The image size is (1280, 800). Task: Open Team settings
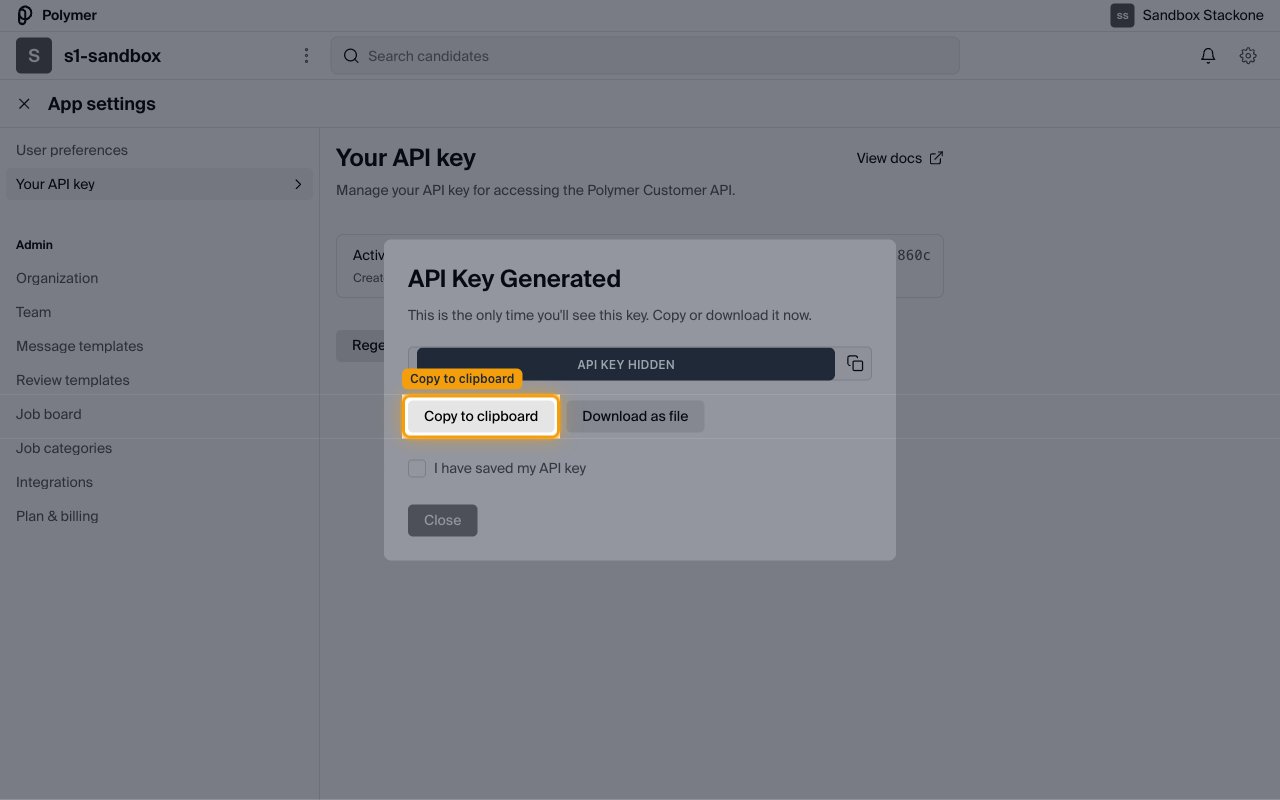[33, 312]
